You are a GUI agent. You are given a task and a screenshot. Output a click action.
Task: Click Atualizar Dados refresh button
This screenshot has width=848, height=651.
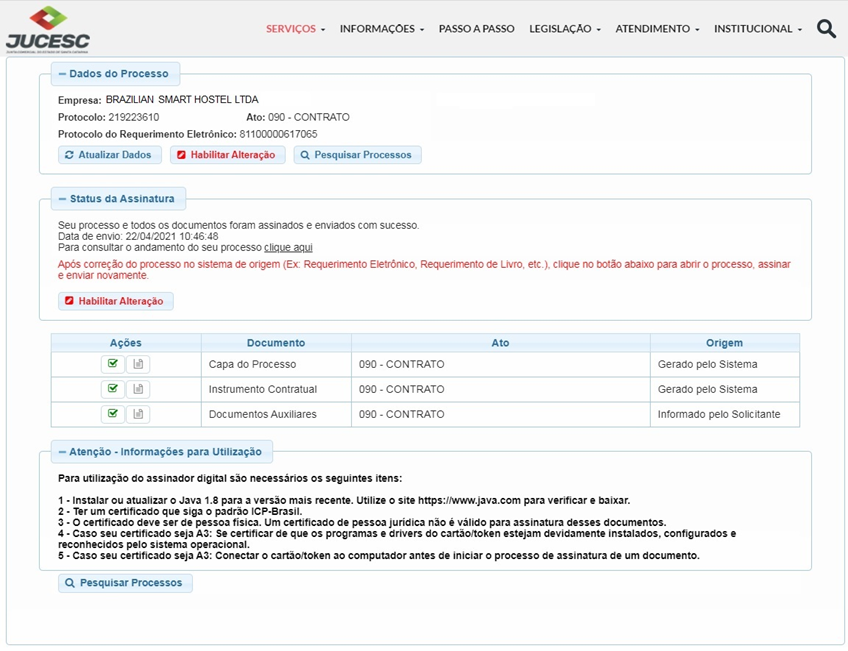[x=108, y=155]
